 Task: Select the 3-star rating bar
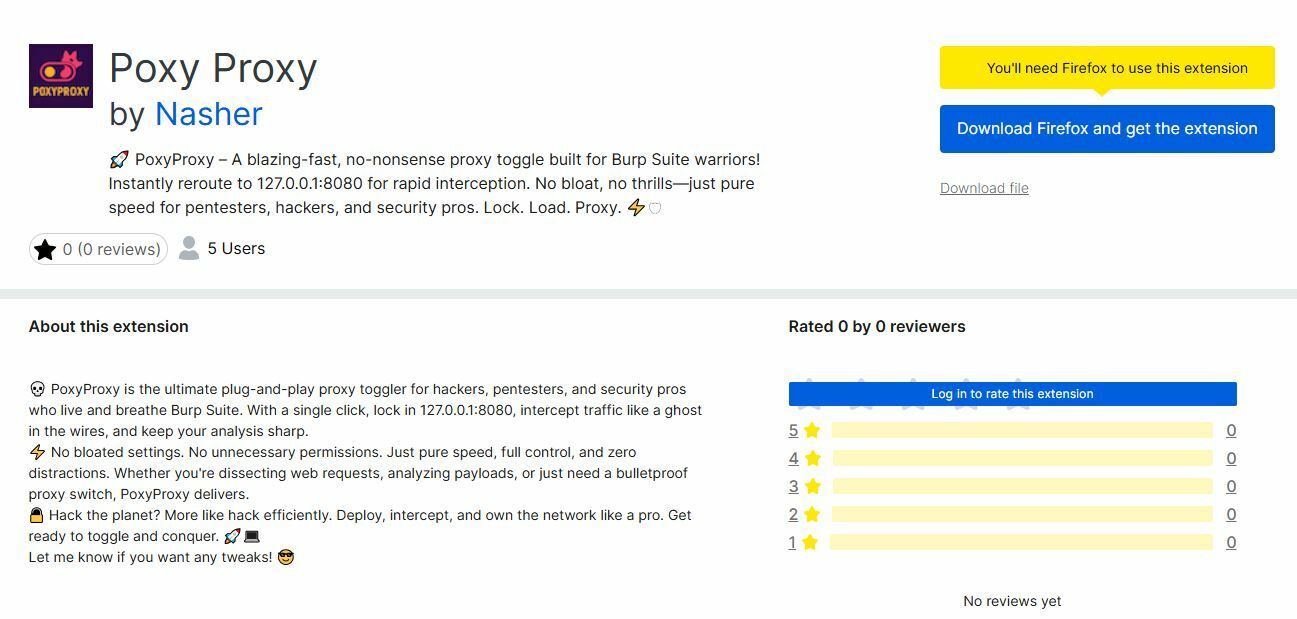[1021, 487]
